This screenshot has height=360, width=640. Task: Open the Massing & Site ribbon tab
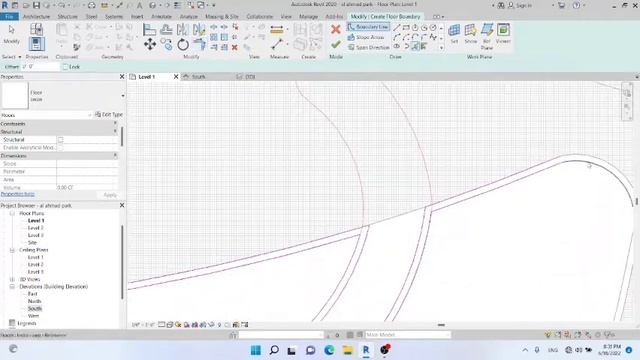click(x=222, y=17)
